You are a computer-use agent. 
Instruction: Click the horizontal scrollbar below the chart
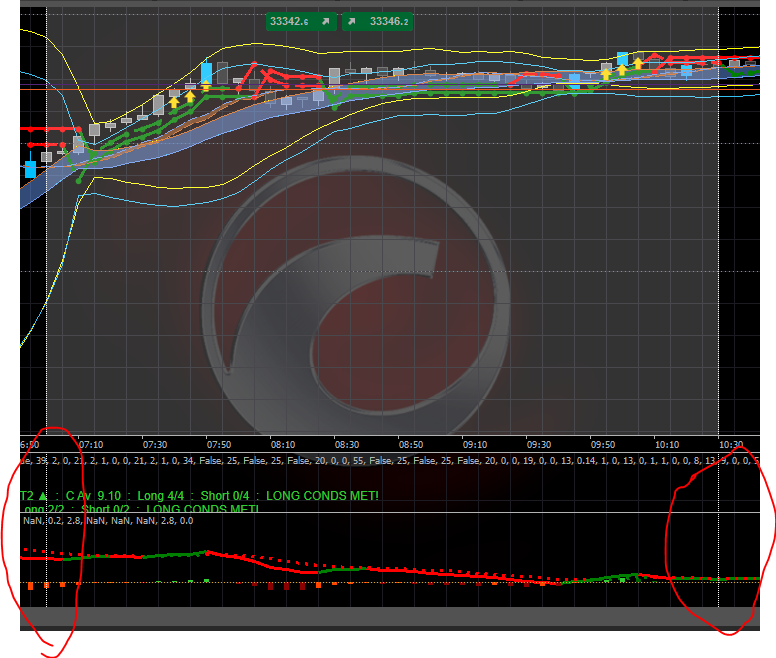(389, 616)
